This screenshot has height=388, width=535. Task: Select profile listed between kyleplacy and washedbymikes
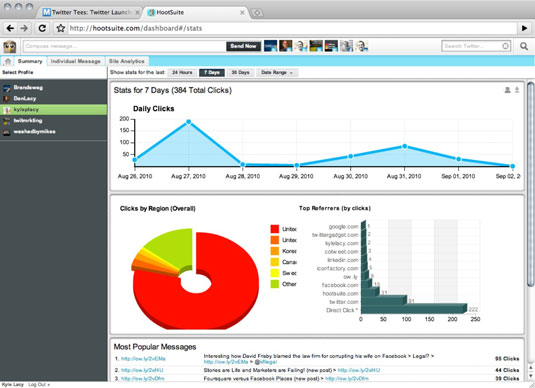tap(53, 120)
